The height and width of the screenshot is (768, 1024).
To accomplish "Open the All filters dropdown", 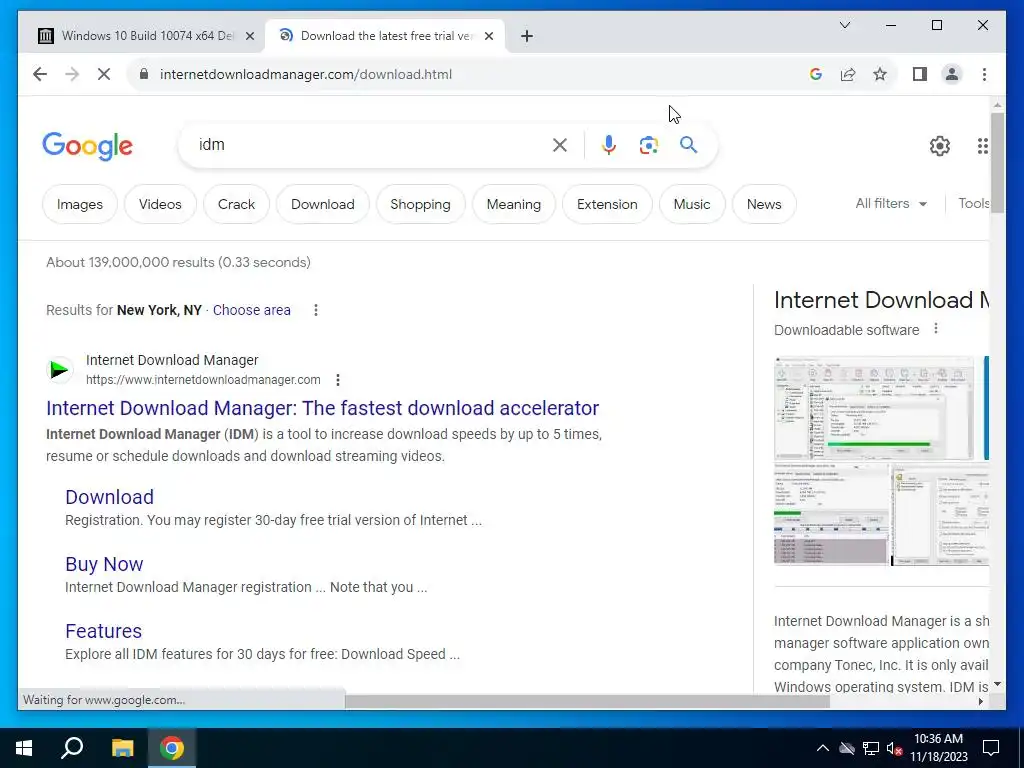I will (891, 204).
